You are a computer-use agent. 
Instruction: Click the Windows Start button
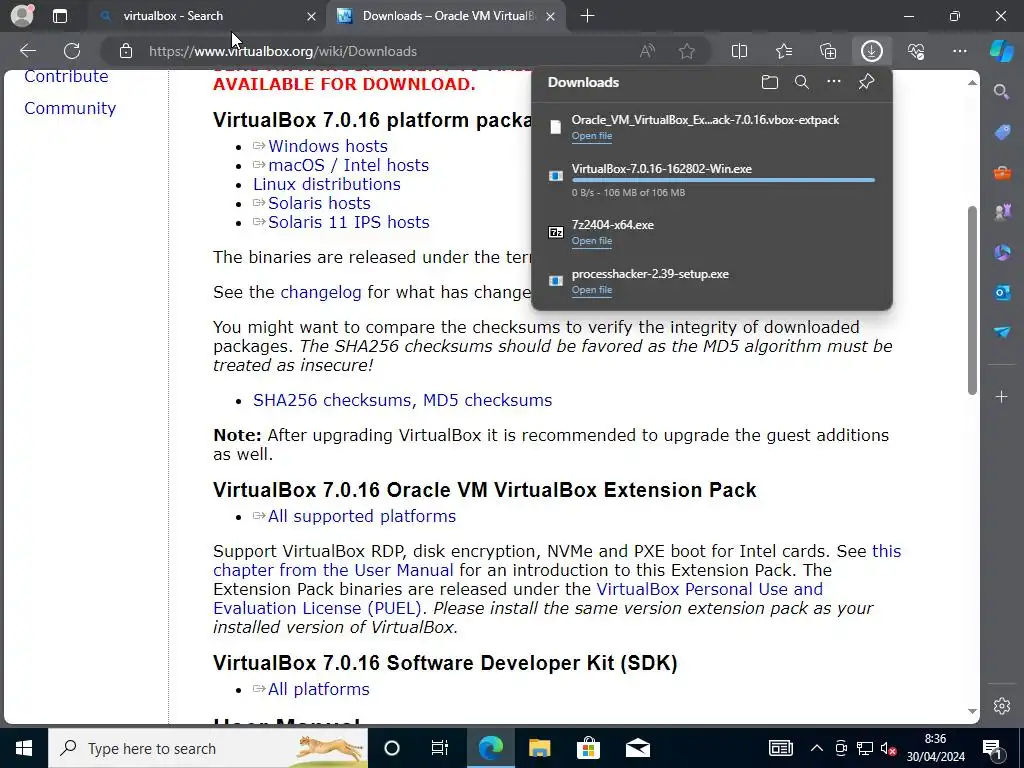[24, 748]
